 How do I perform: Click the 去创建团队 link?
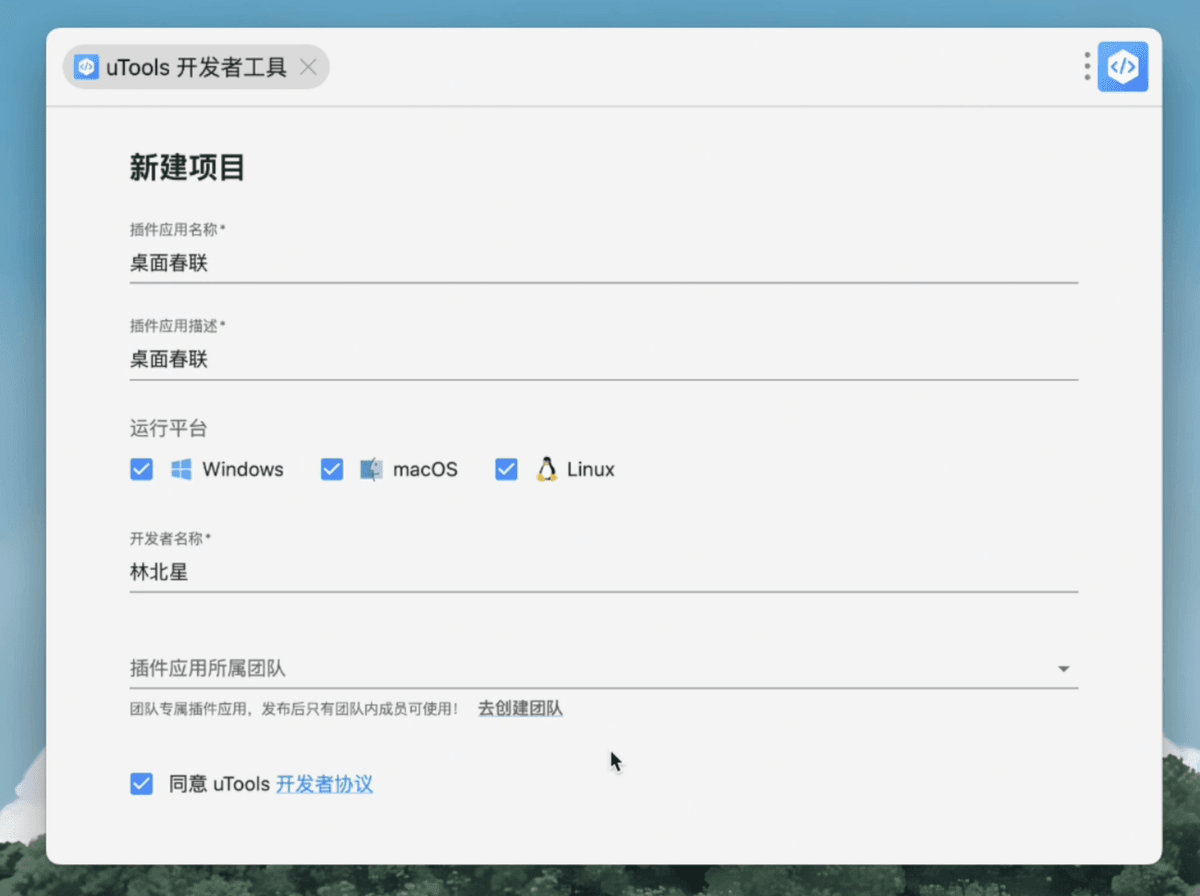520,708
